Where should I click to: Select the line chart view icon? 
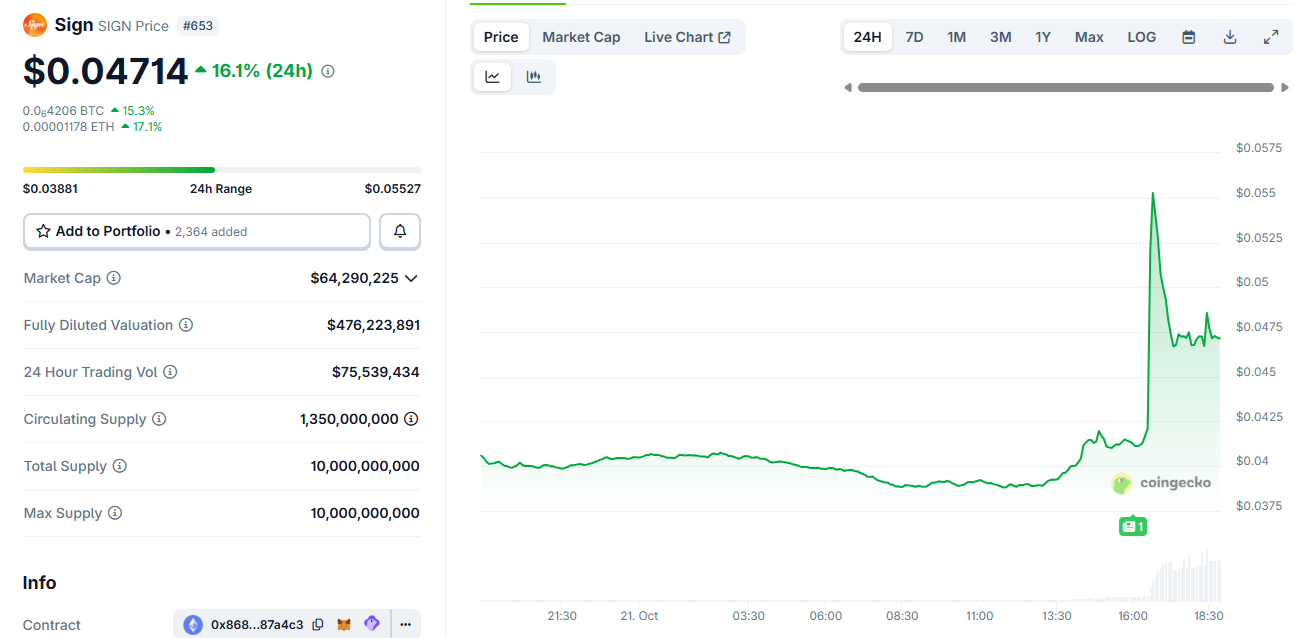[493, 77]
